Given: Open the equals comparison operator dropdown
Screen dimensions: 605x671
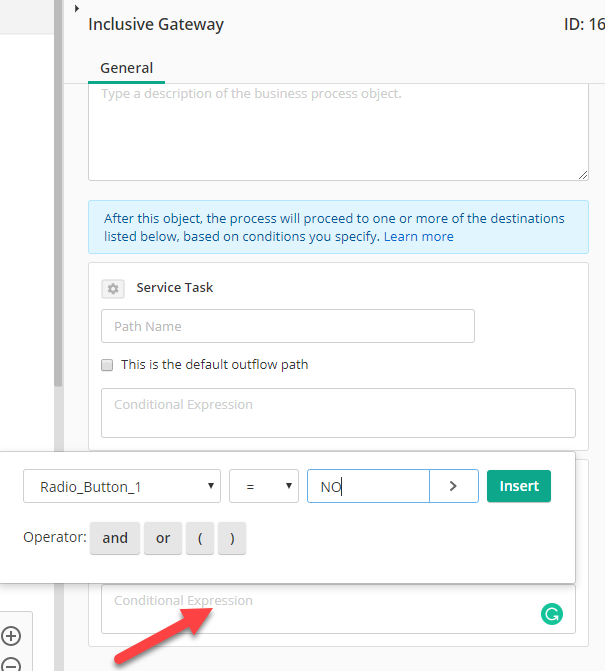Looking at the screenshot, I should tap(264, 486).
